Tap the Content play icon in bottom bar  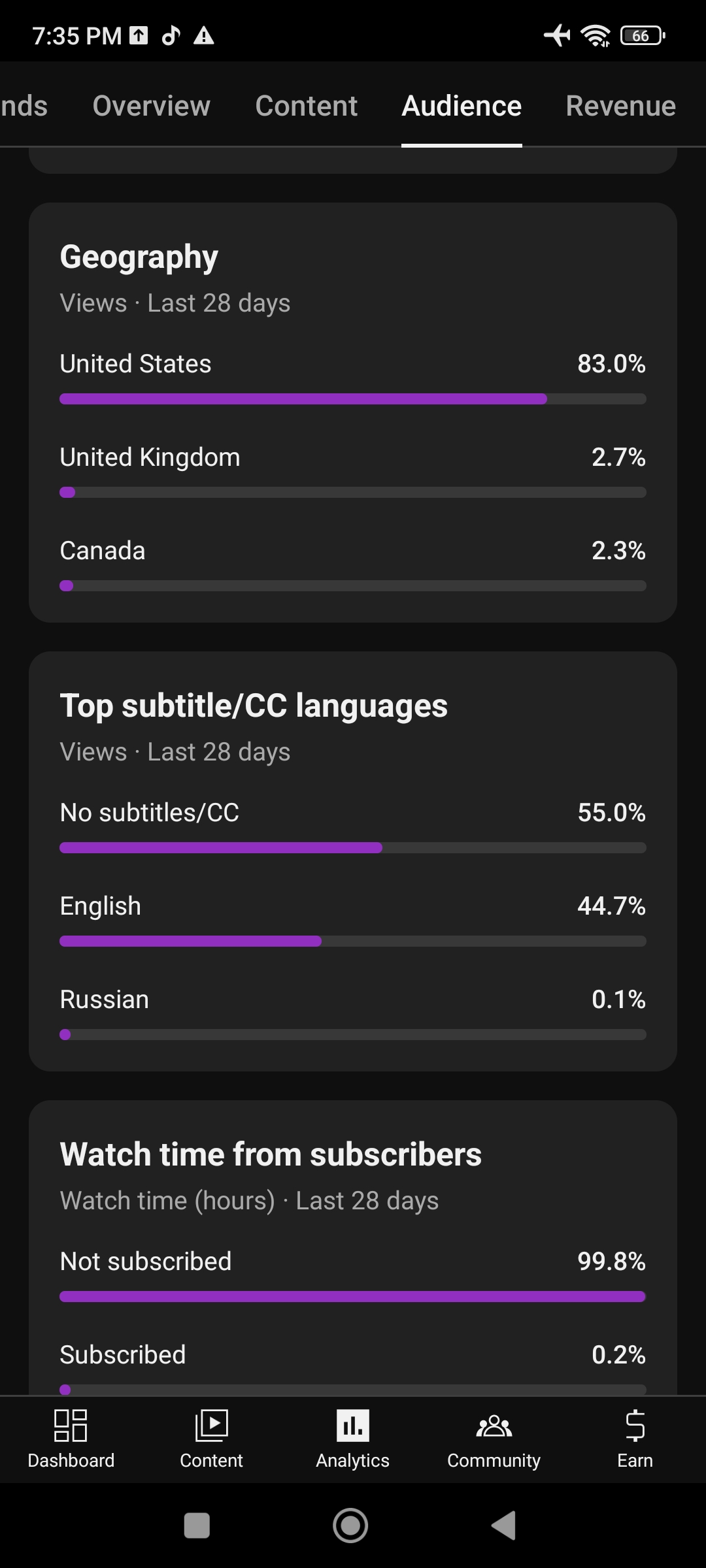click(x=211, y=1426)
